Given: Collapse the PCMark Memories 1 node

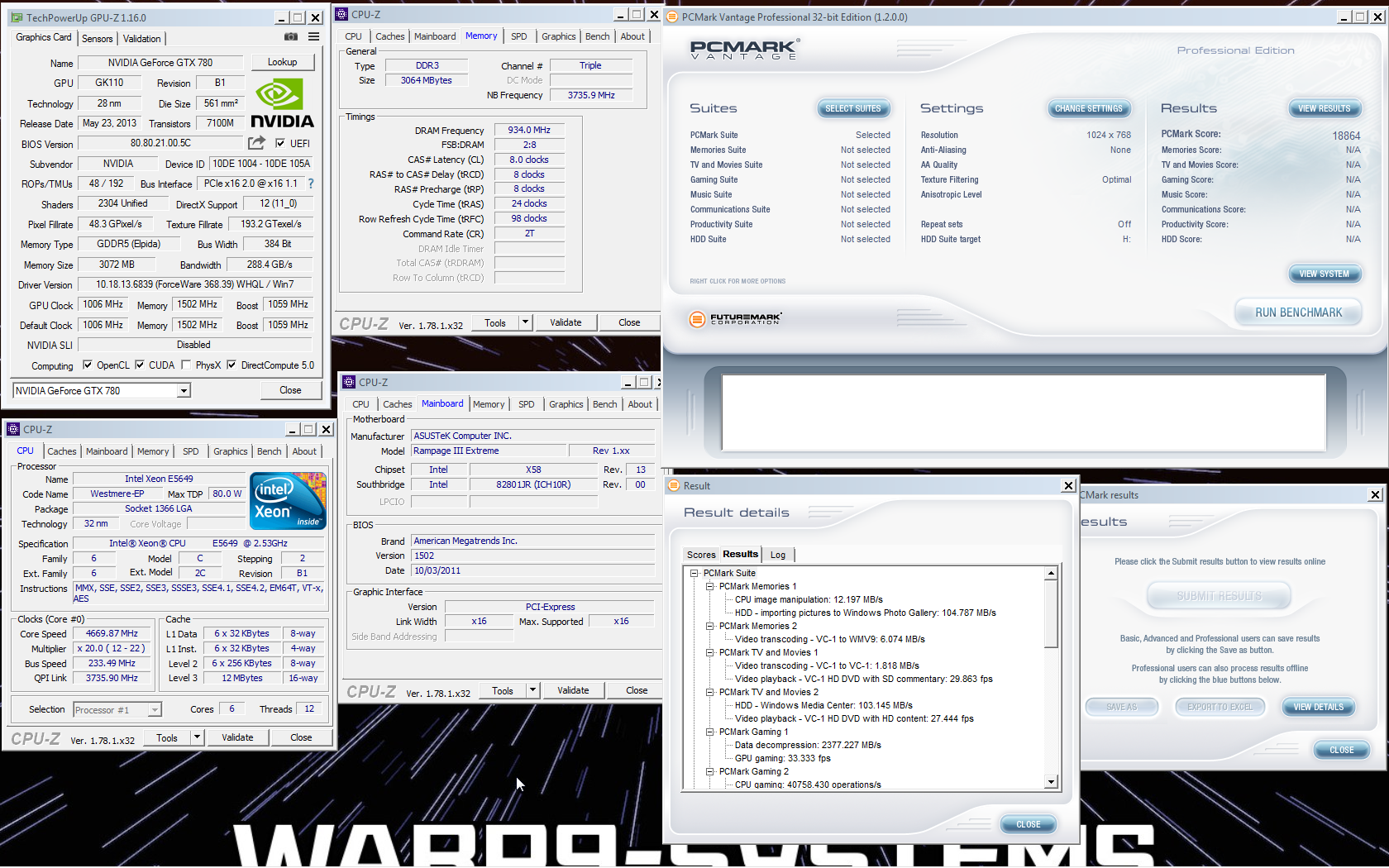Looking at the screenshot, I should tap(709, 586).
